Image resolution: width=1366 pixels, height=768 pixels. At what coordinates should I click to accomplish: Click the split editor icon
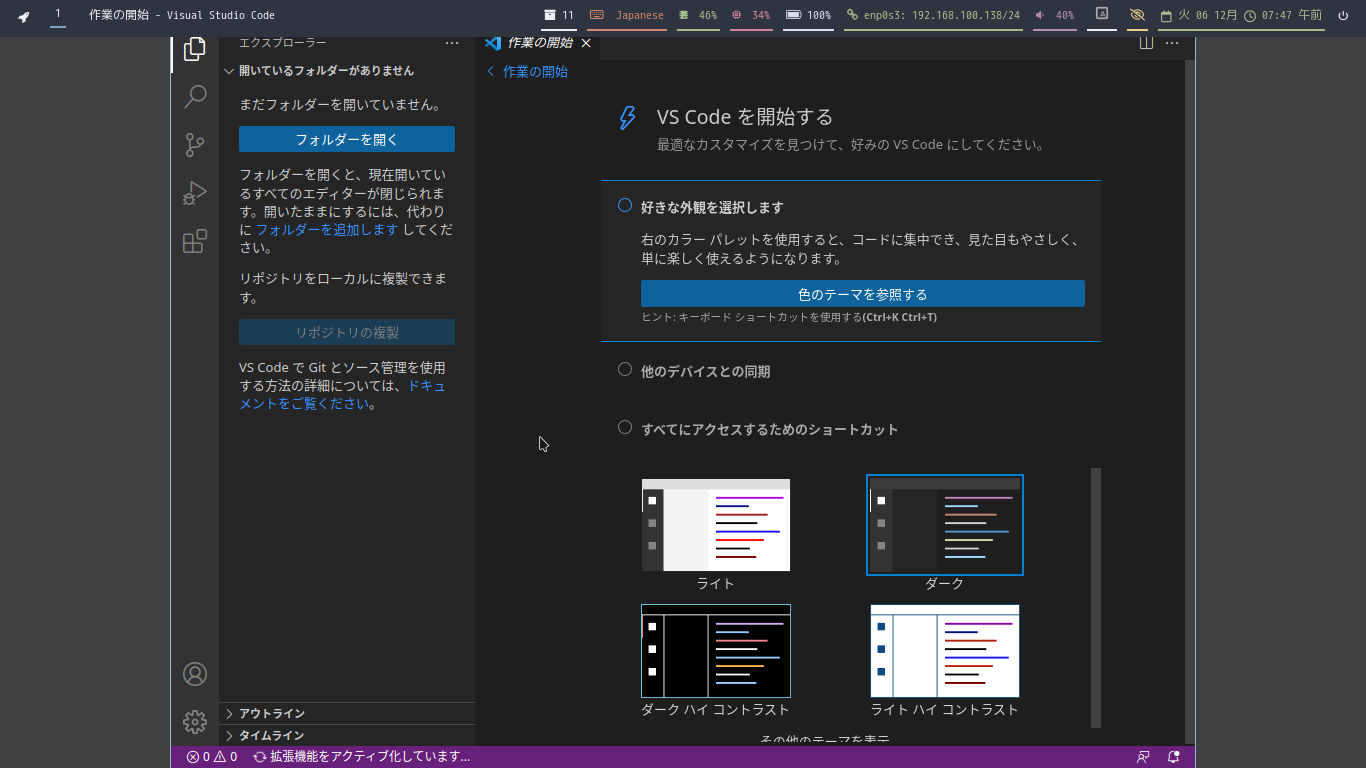1146,43
